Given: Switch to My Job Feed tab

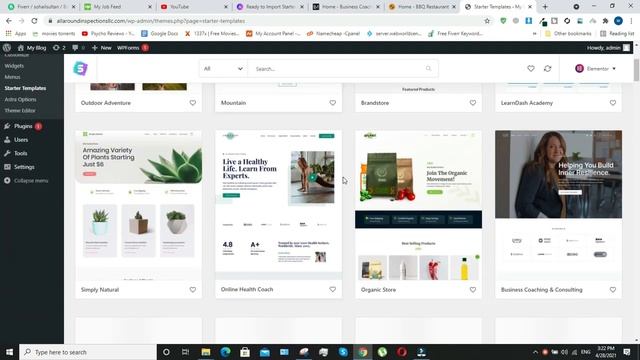Looking at the screenshot, I should point(118,7).
